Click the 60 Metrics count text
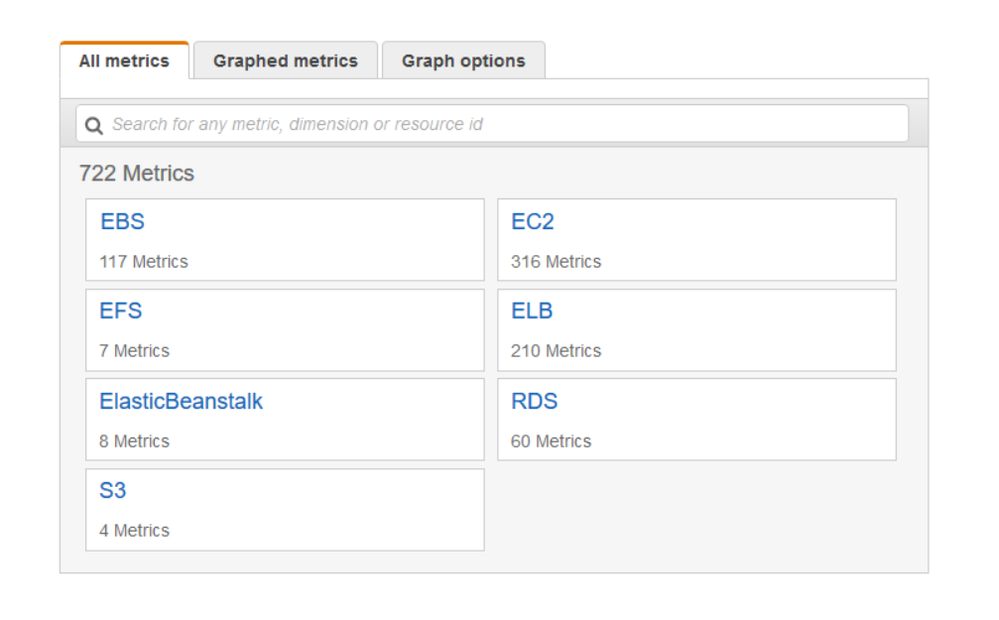 pyautogui.click(x=551, y=441)
